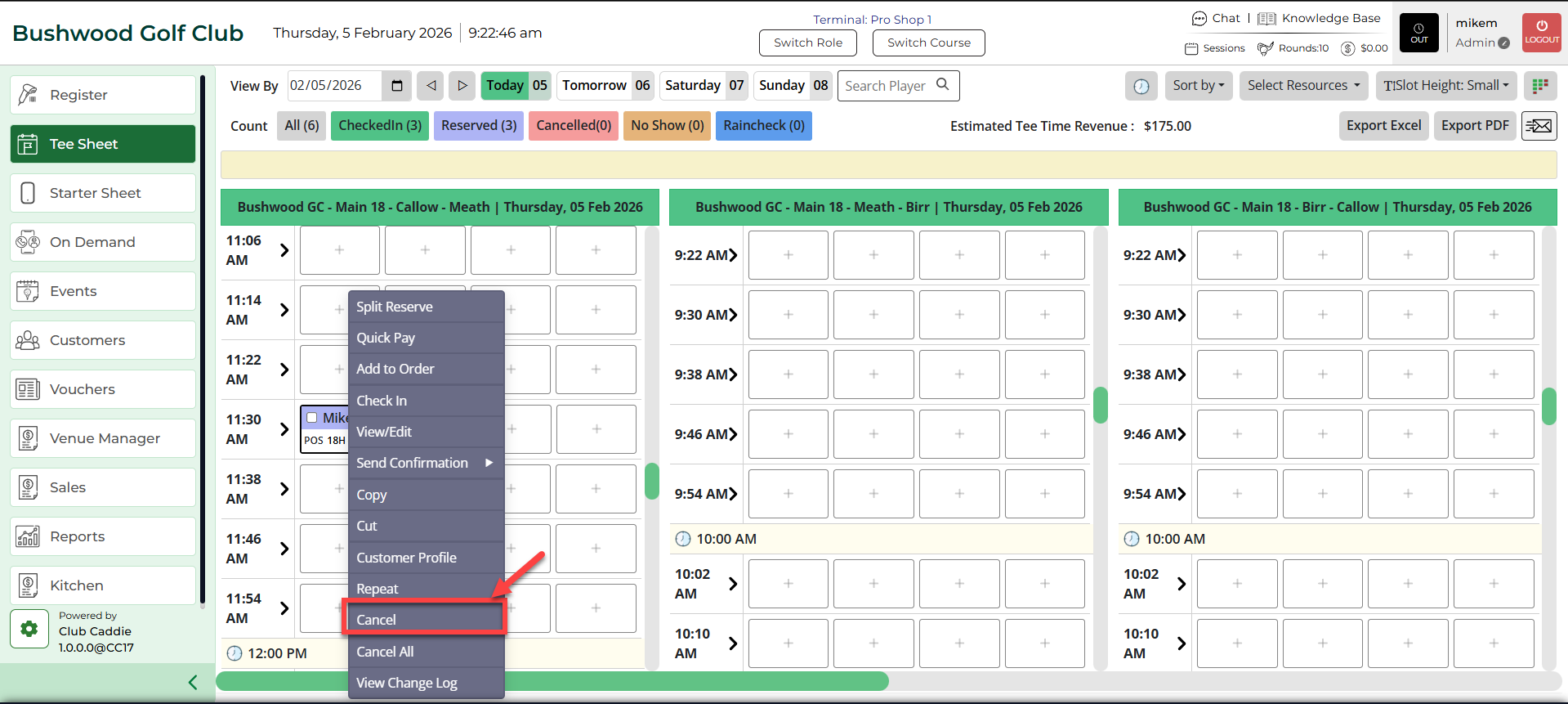
Task: Collapse the sidebar with the chevron
Action: click(x=193, y=682)
